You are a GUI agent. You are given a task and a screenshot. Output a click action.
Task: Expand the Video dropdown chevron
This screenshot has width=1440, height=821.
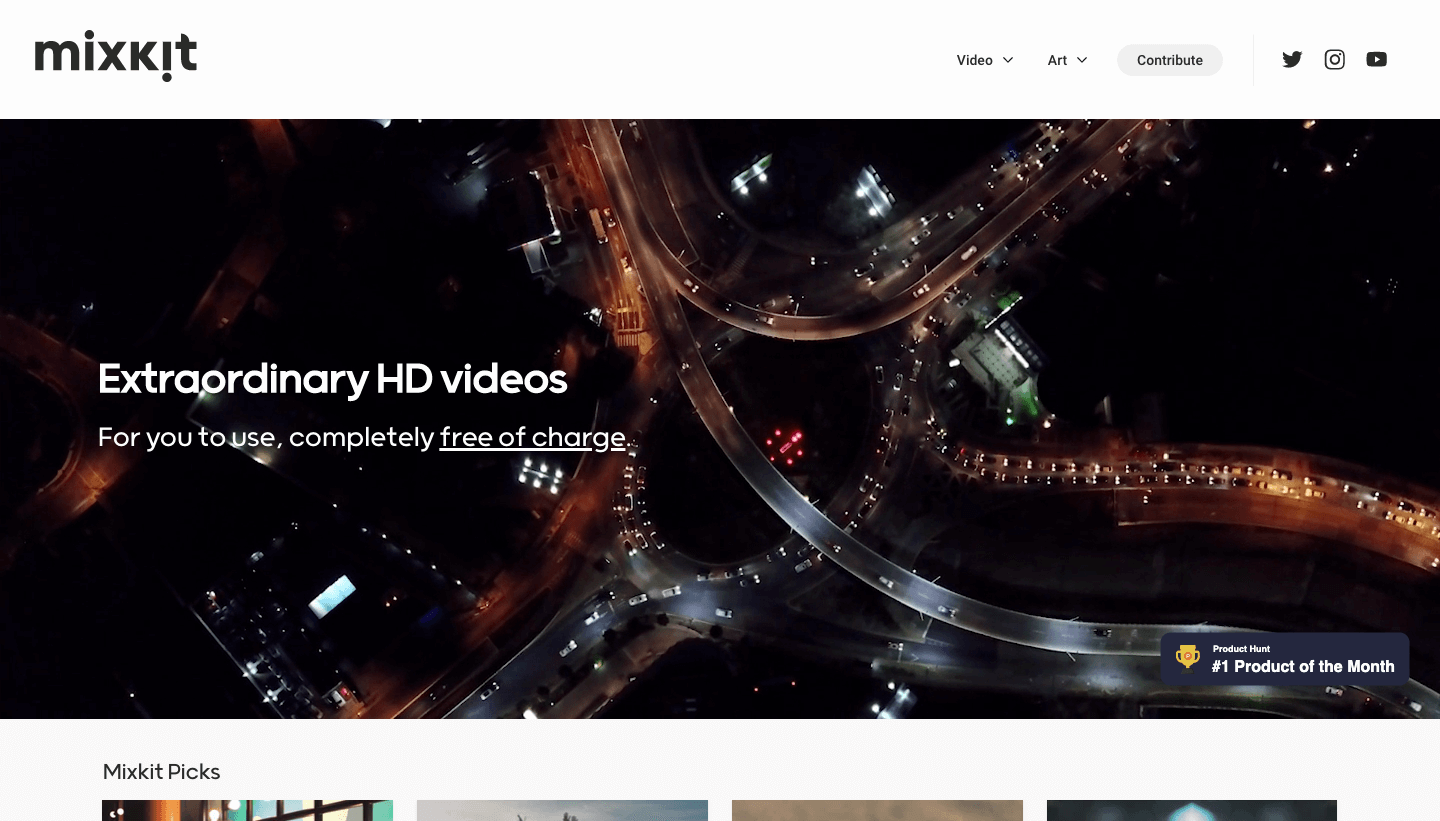pos(1009,60)
